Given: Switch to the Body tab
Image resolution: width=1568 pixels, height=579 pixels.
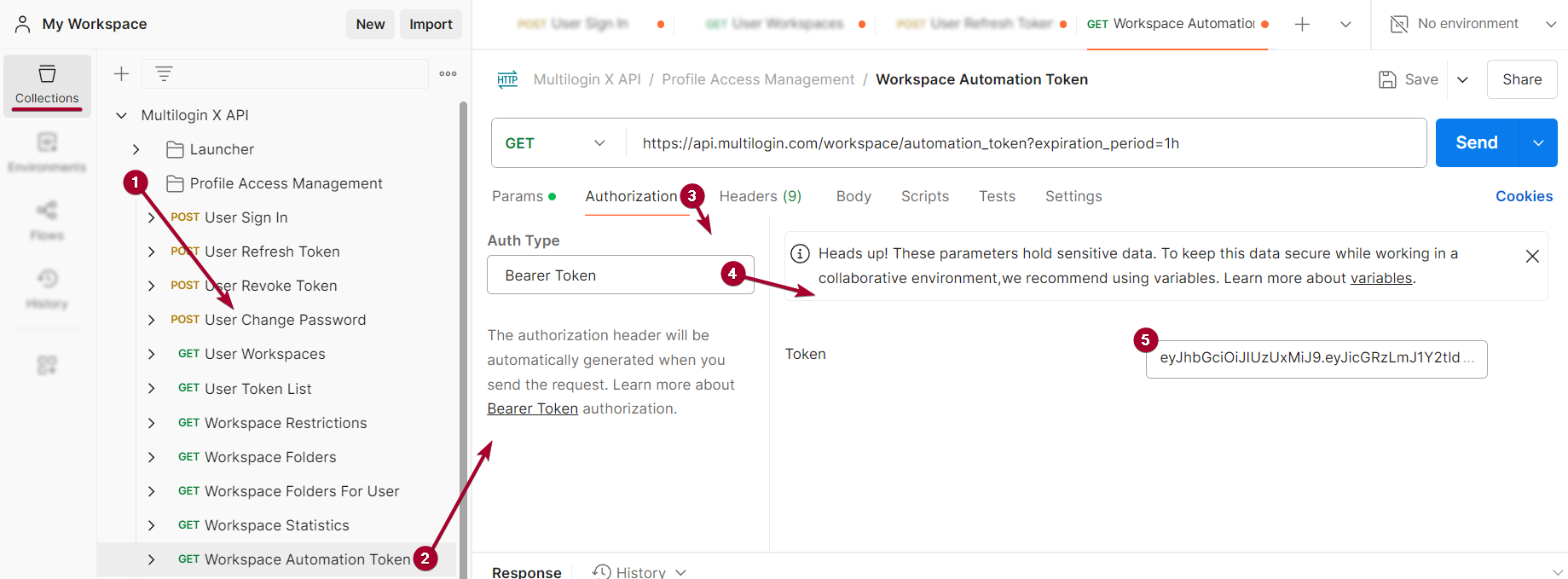Looking at the screenshot, I should 853,196.
